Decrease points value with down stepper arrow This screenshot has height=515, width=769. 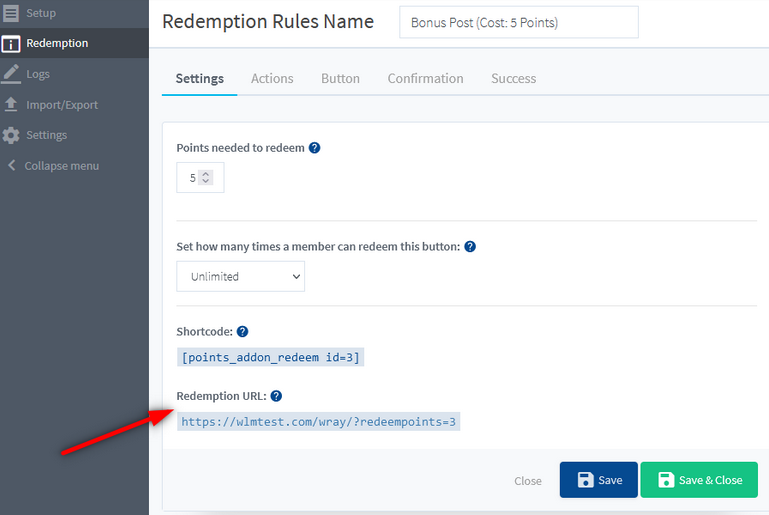coord(206,181)
